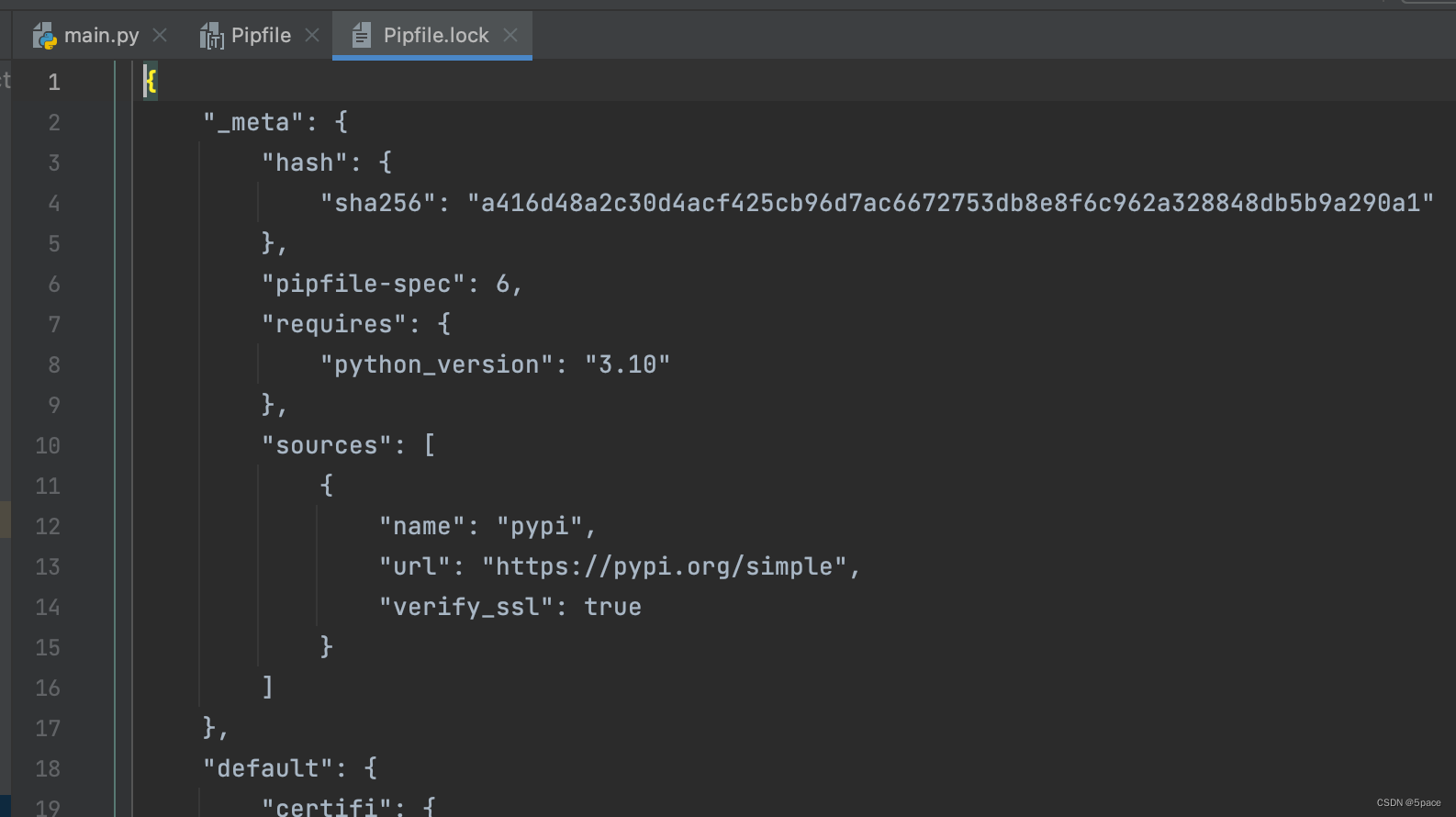Click the "verify_ssl" key

466,607
